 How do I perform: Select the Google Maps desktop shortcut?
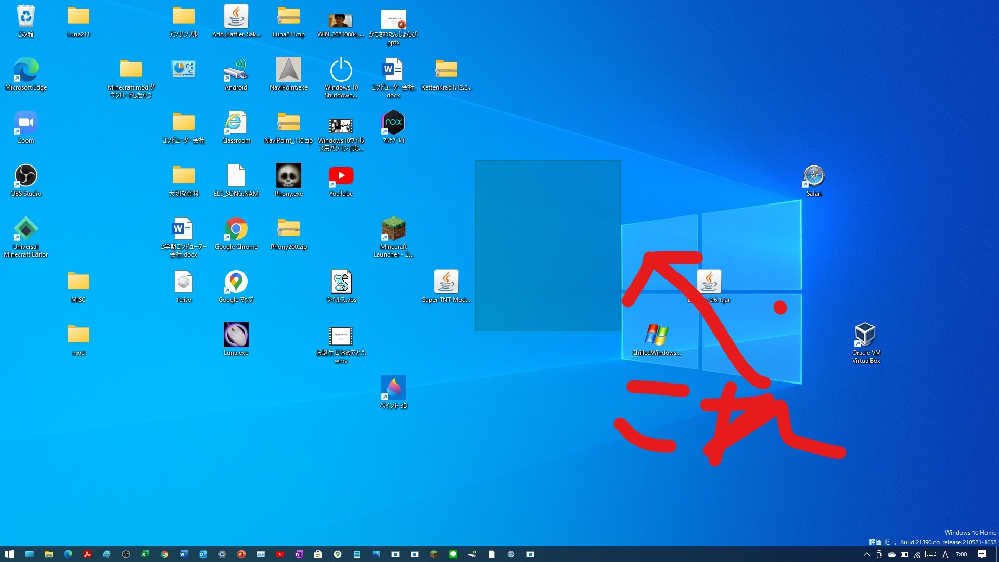(236, 286)
